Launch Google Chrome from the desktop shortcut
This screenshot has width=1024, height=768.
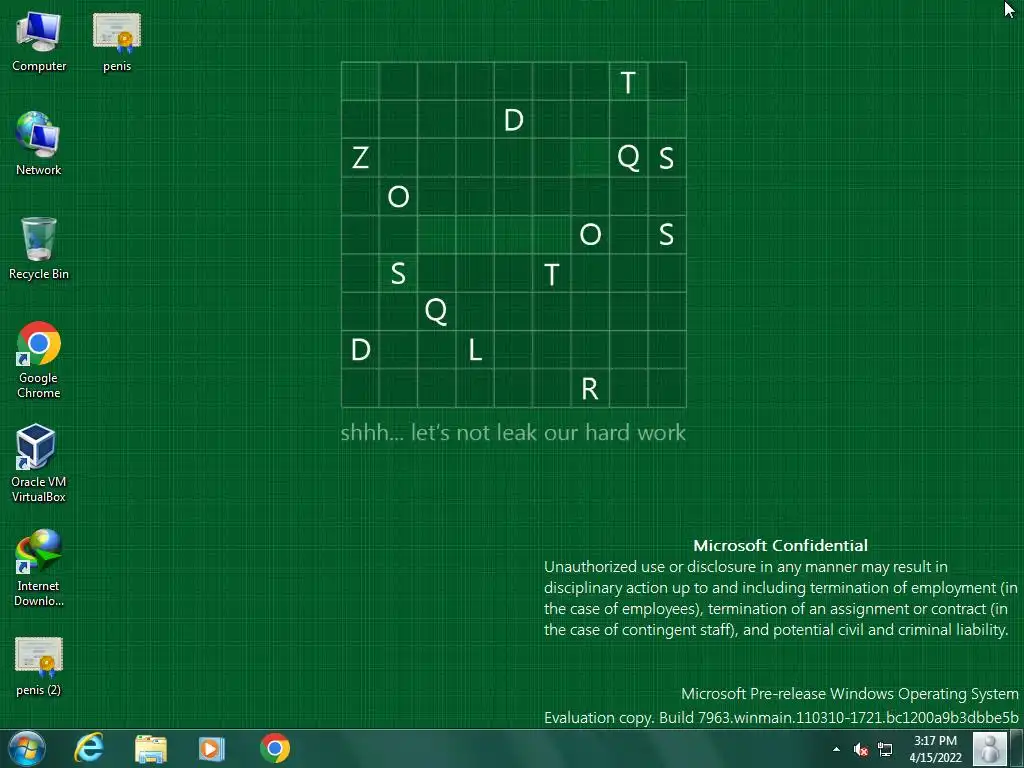click(39, 360)
